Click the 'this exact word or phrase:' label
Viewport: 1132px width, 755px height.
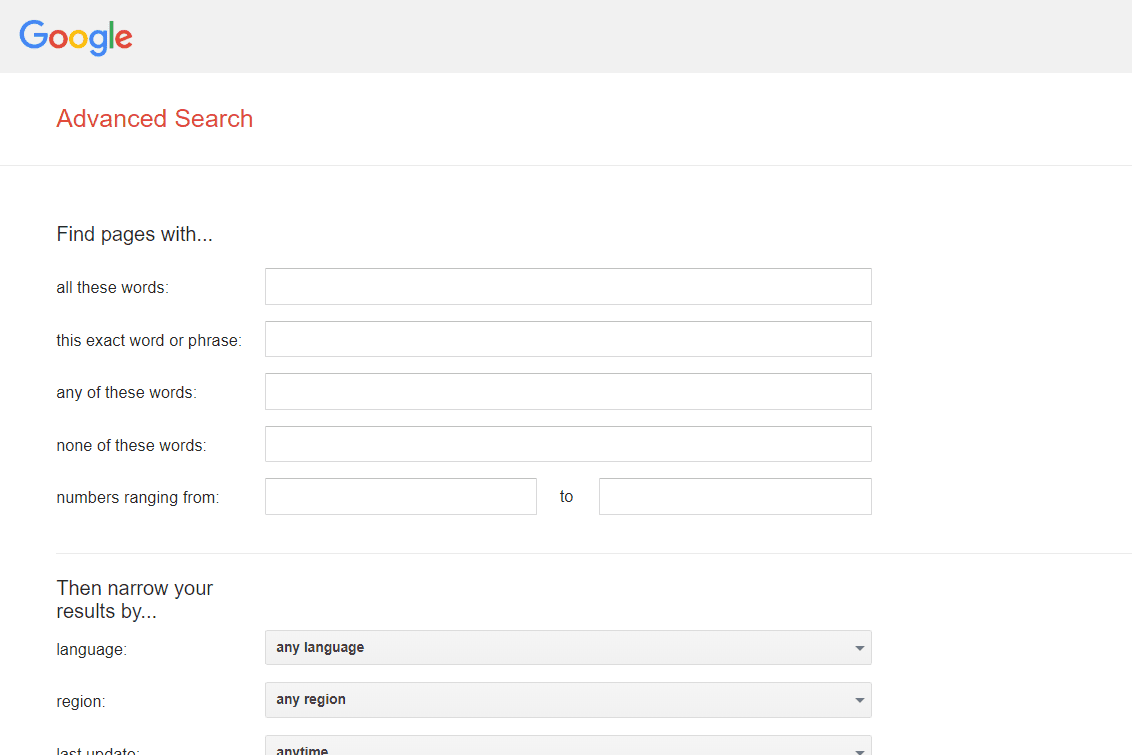point(149,341)
